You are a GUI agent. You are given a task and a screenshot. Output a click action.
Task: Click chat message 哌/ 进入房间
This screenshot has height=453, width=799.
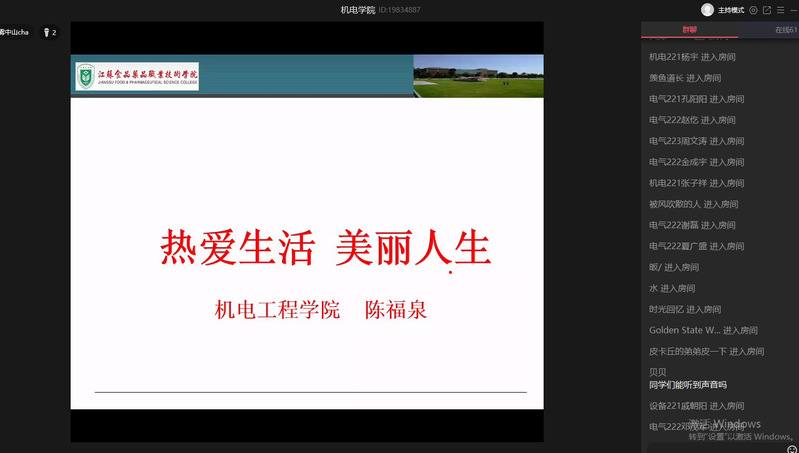coord(674,267)
